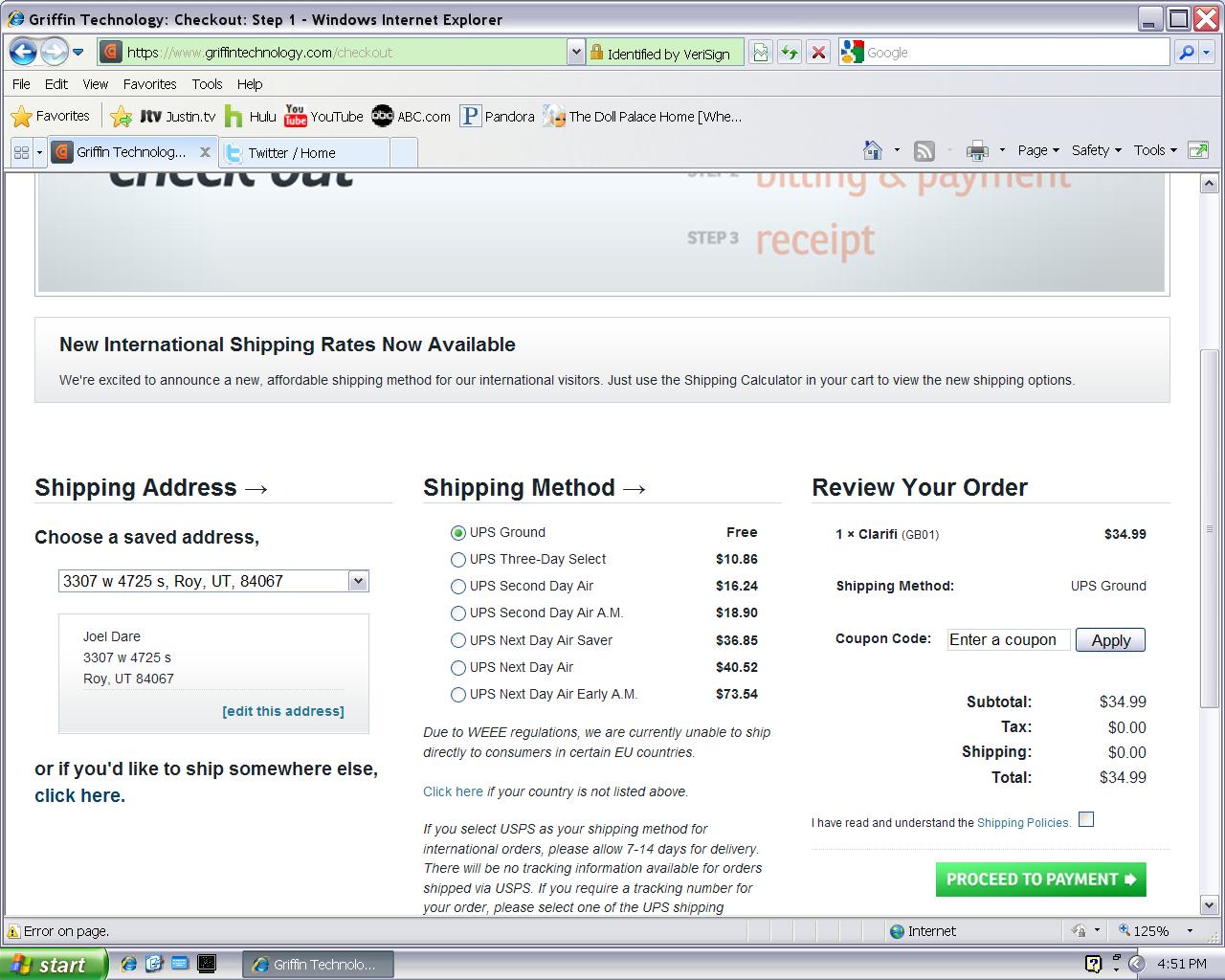Viewport: 1225px width, 980px height.
Task: Click the coupon code input field
Action: 1009,640
